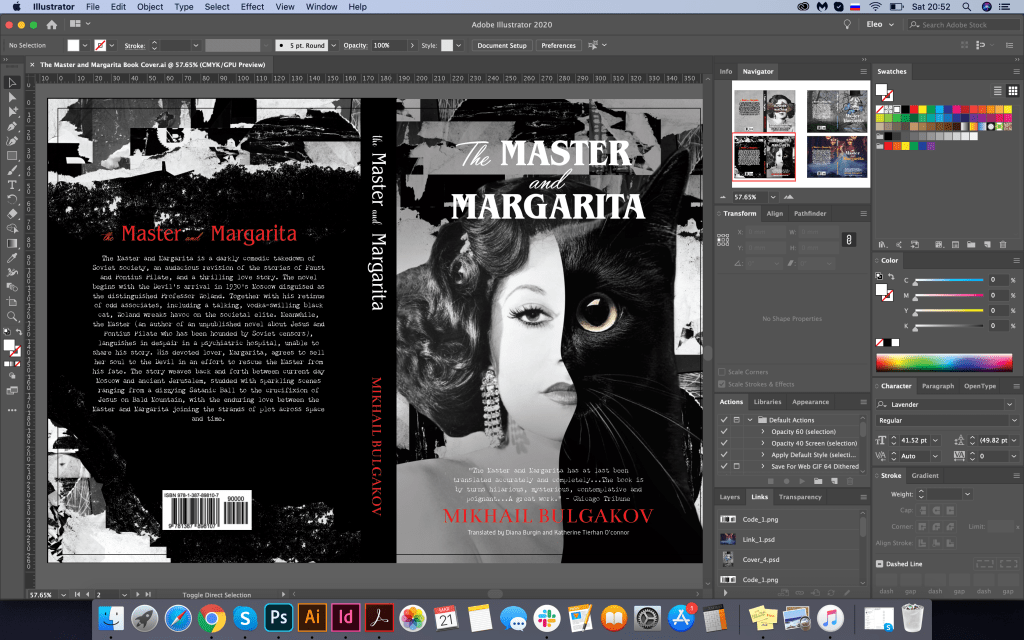Select the Eyedropper tool
This screenshot has height=640, width=1024.
click(12, 257)
